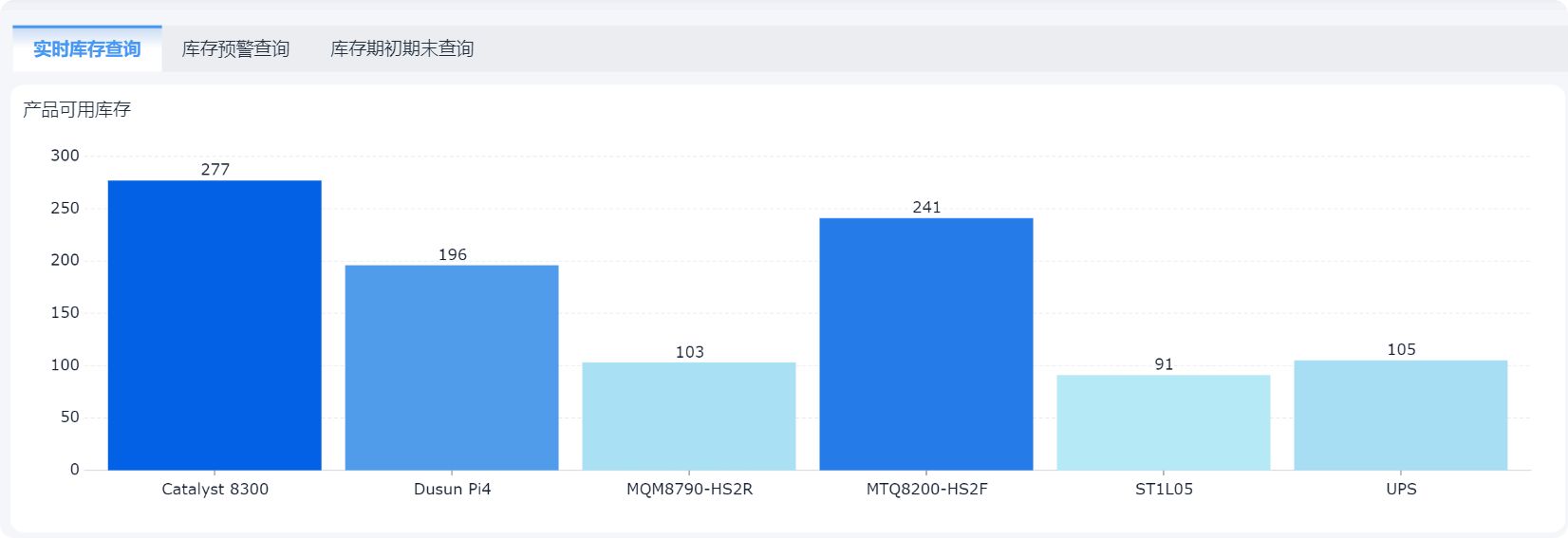Click the 250 y-axis tick label
The image size is (1568, 538).
click(x=65, y=208)
